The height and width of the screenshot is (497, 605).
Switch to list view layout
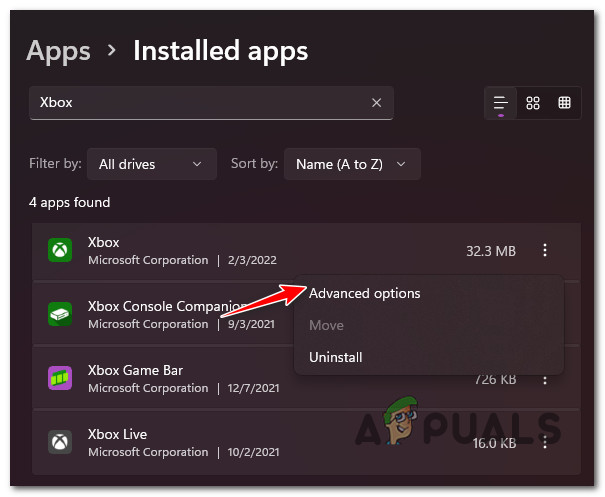coord(501,103)
